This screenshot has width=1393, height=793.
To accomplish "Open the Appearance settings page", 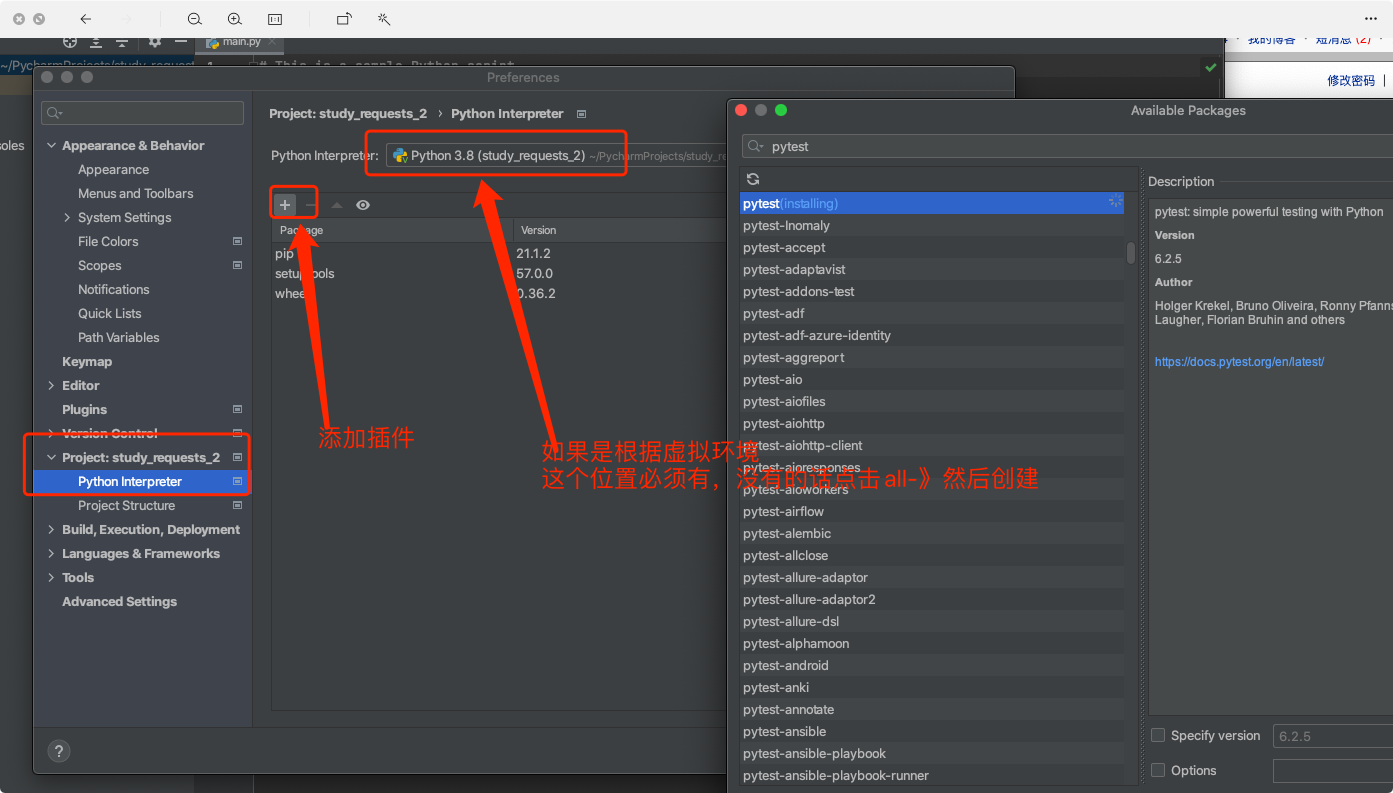I will tap(113, 169).
